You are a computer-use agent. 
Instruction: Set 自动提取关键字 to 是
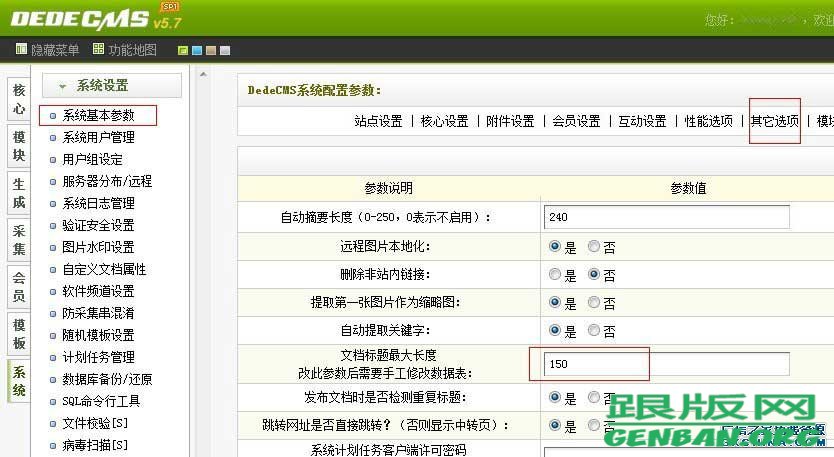click(555, 330)
